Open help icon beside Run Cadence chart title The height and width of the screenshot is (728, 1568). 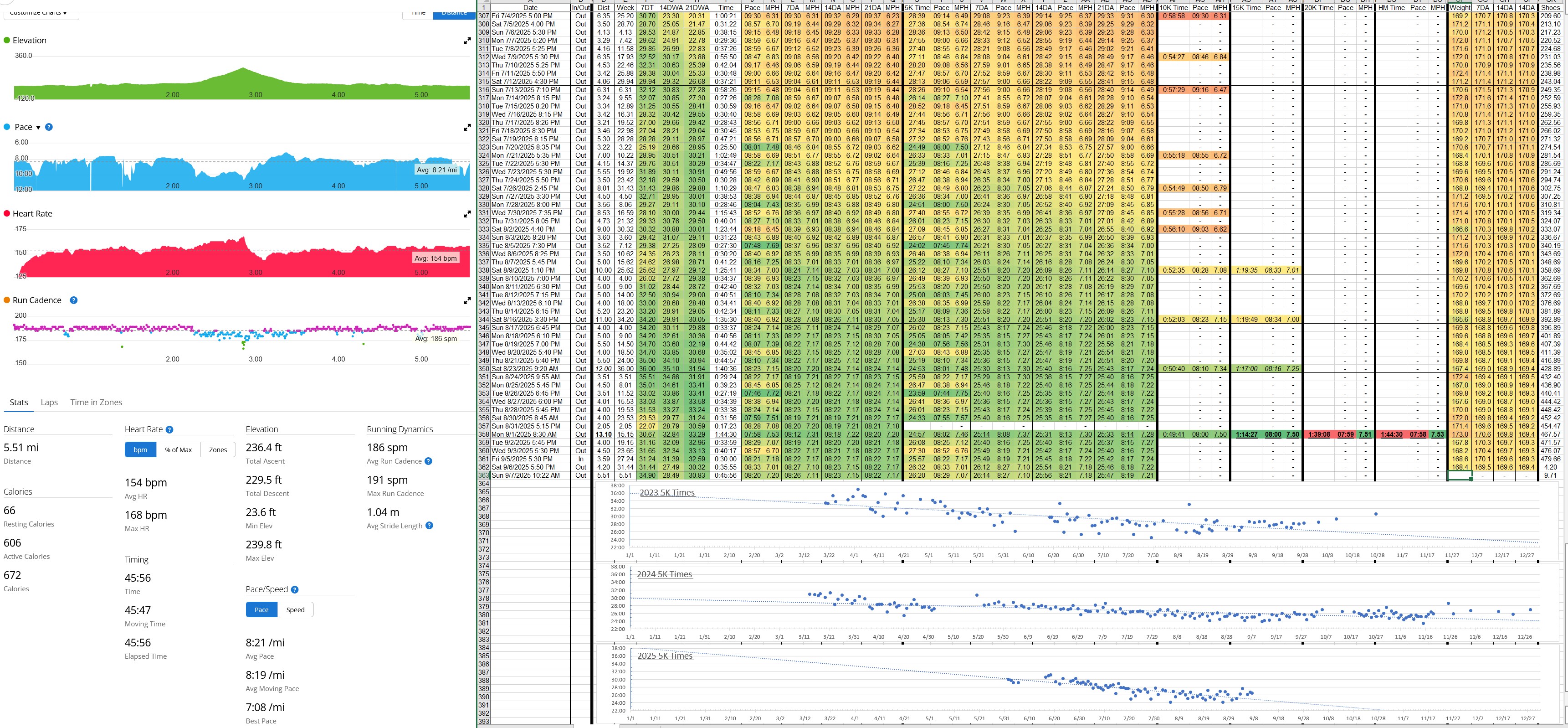(x=74, y=300)
